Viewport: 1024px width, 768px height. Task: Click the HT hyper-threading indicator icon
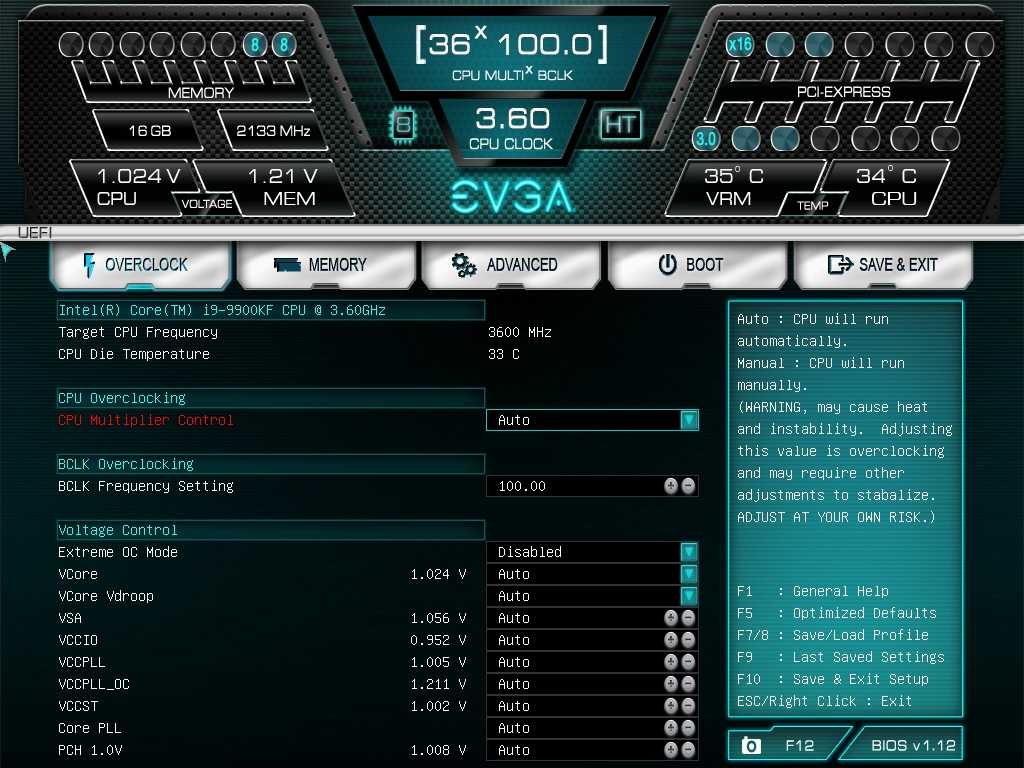click(x=620, y=124)
